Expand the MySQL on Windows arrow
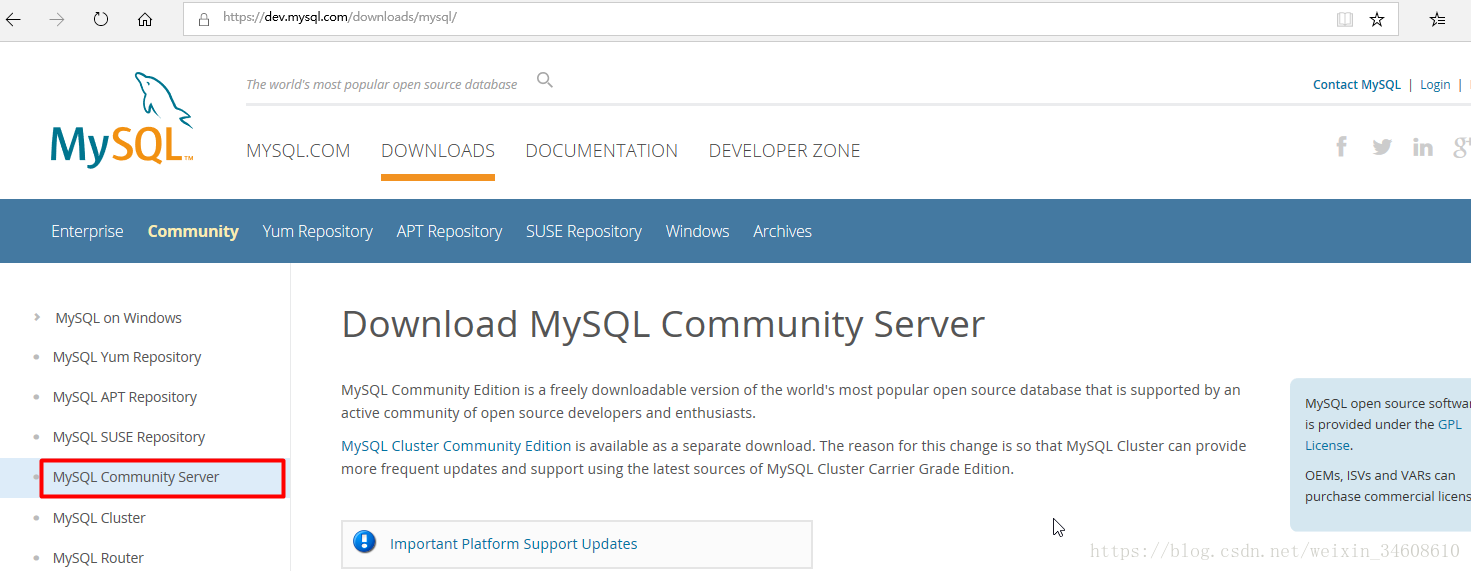 [x=37, y=317]
